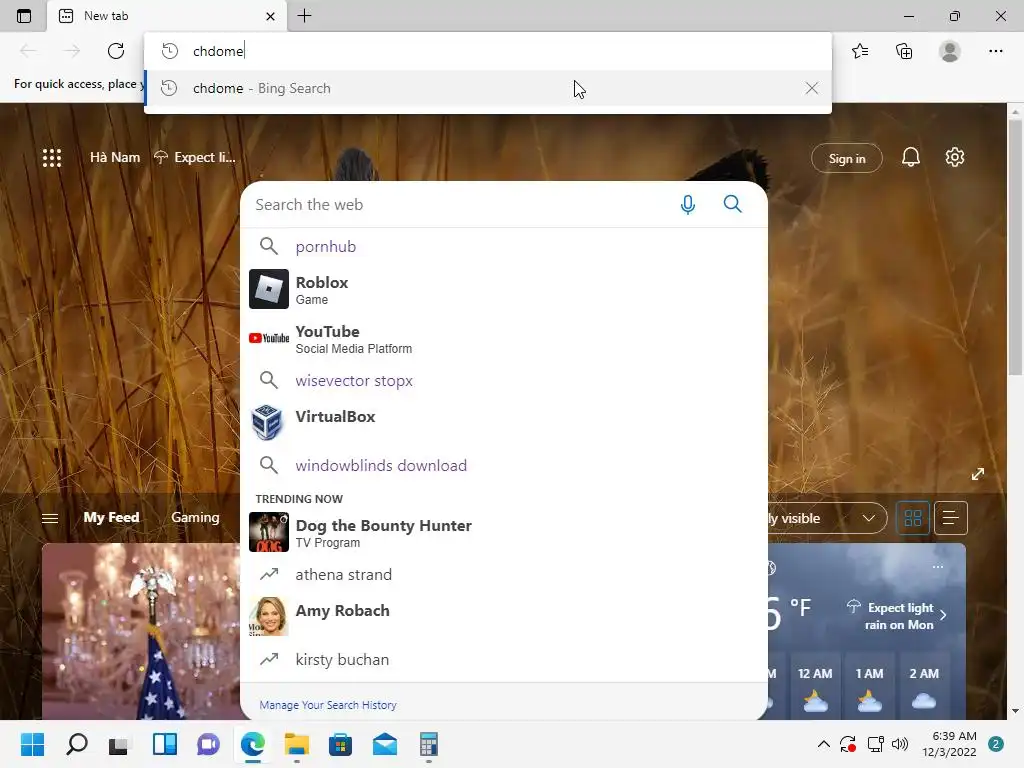Switch feed to list layout view

click(x=950, y=518)
